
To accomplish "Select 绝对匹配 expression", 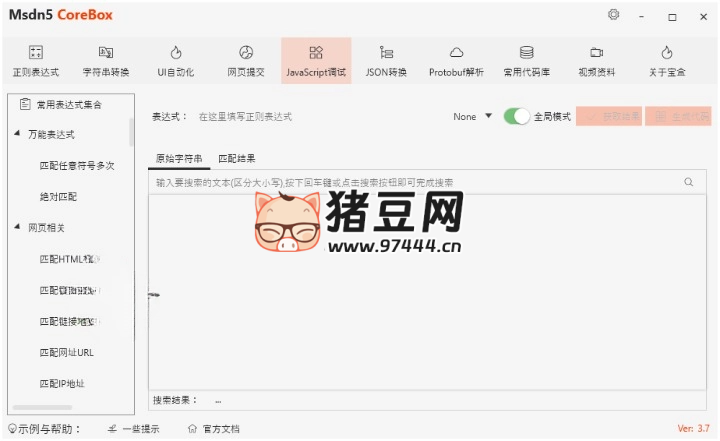I will point(58,197).
